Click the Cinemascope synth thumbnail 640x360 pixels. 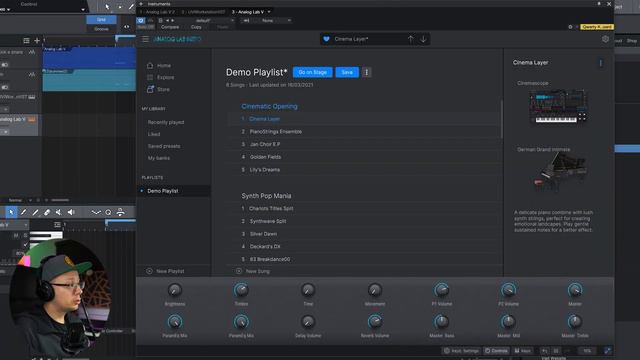(x=558, y=107)
